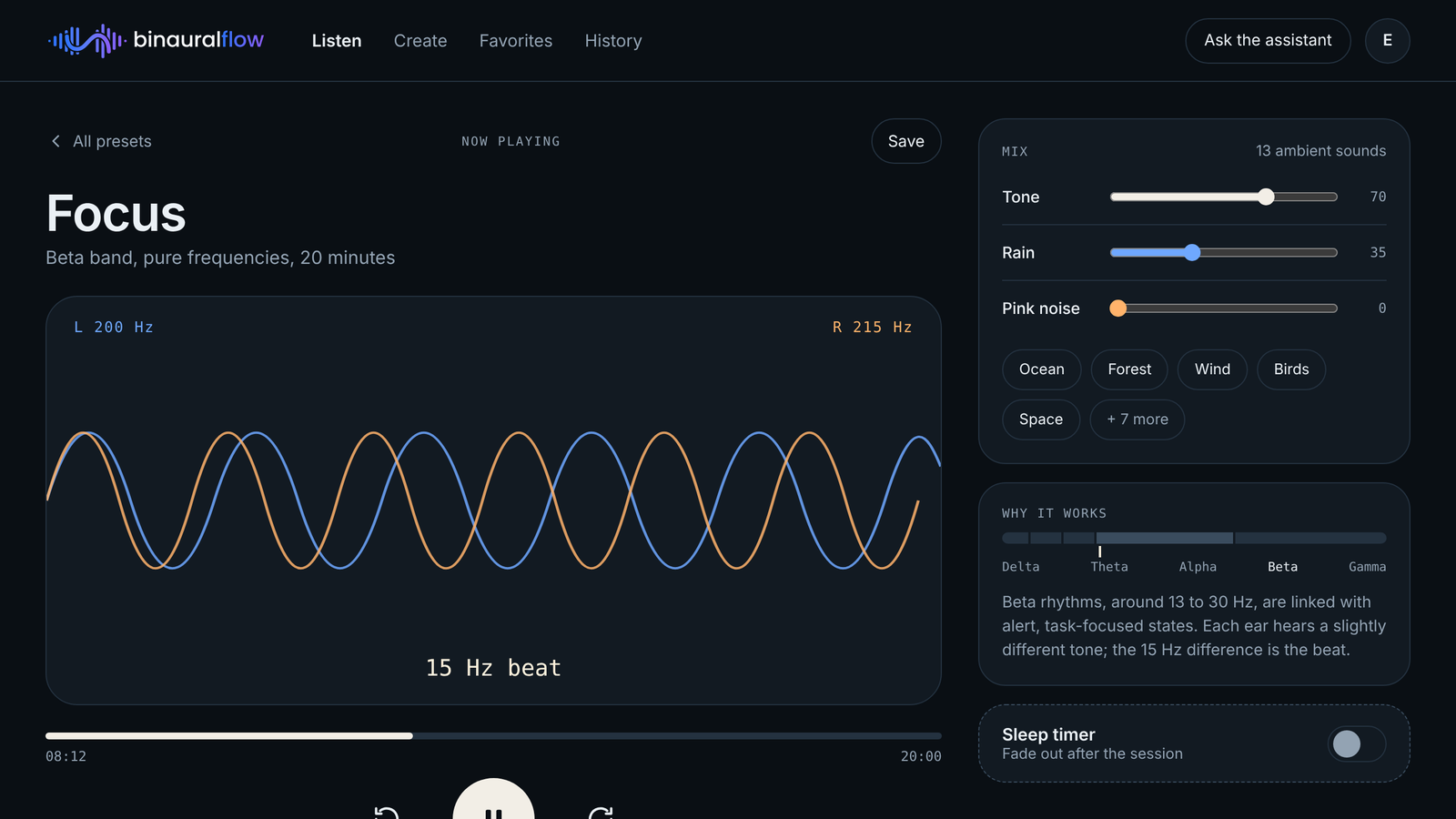Click the playback progress bar

point(493,735)
